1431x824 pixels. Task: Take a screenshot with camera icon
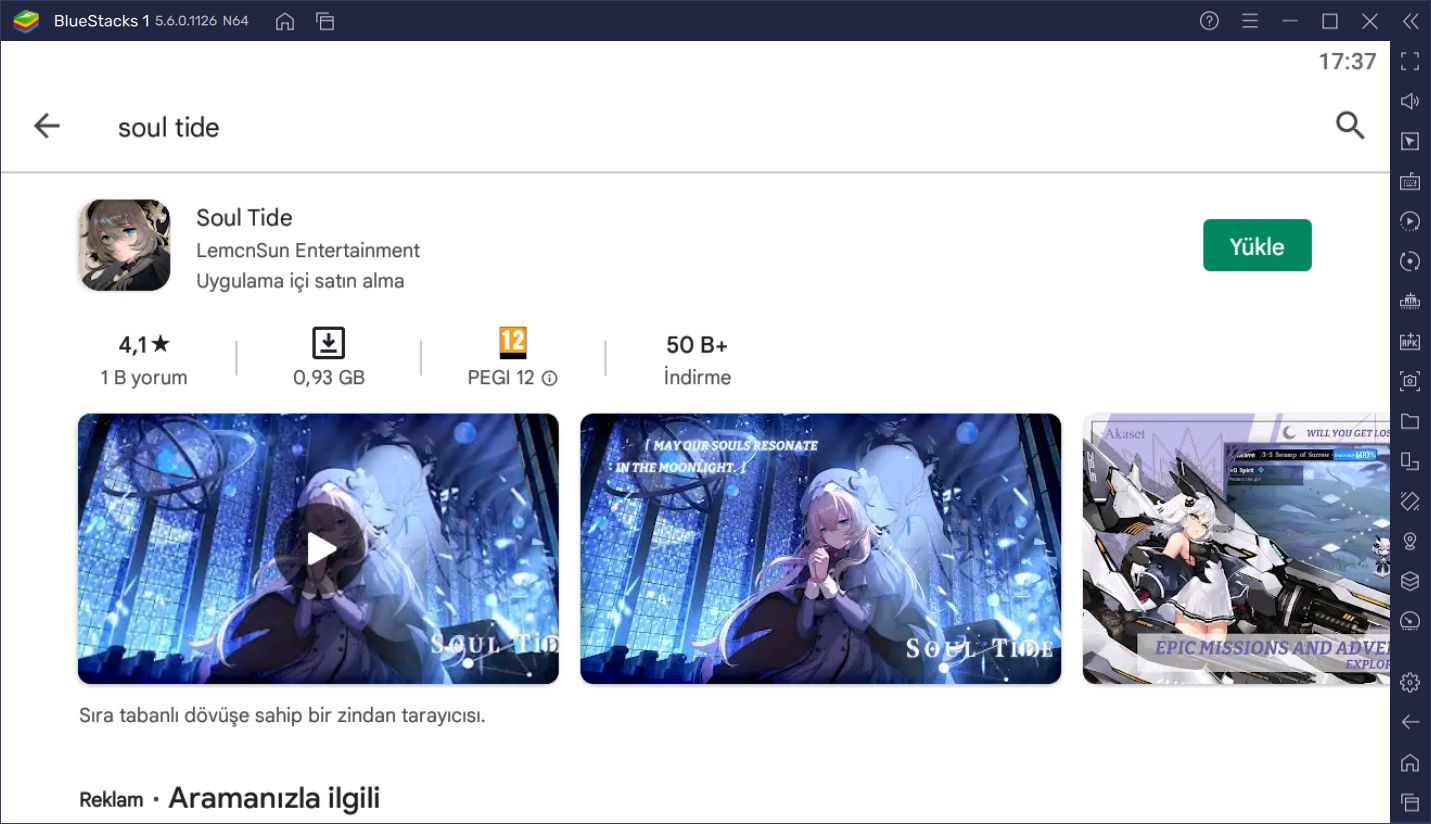tap(1410, 380)
